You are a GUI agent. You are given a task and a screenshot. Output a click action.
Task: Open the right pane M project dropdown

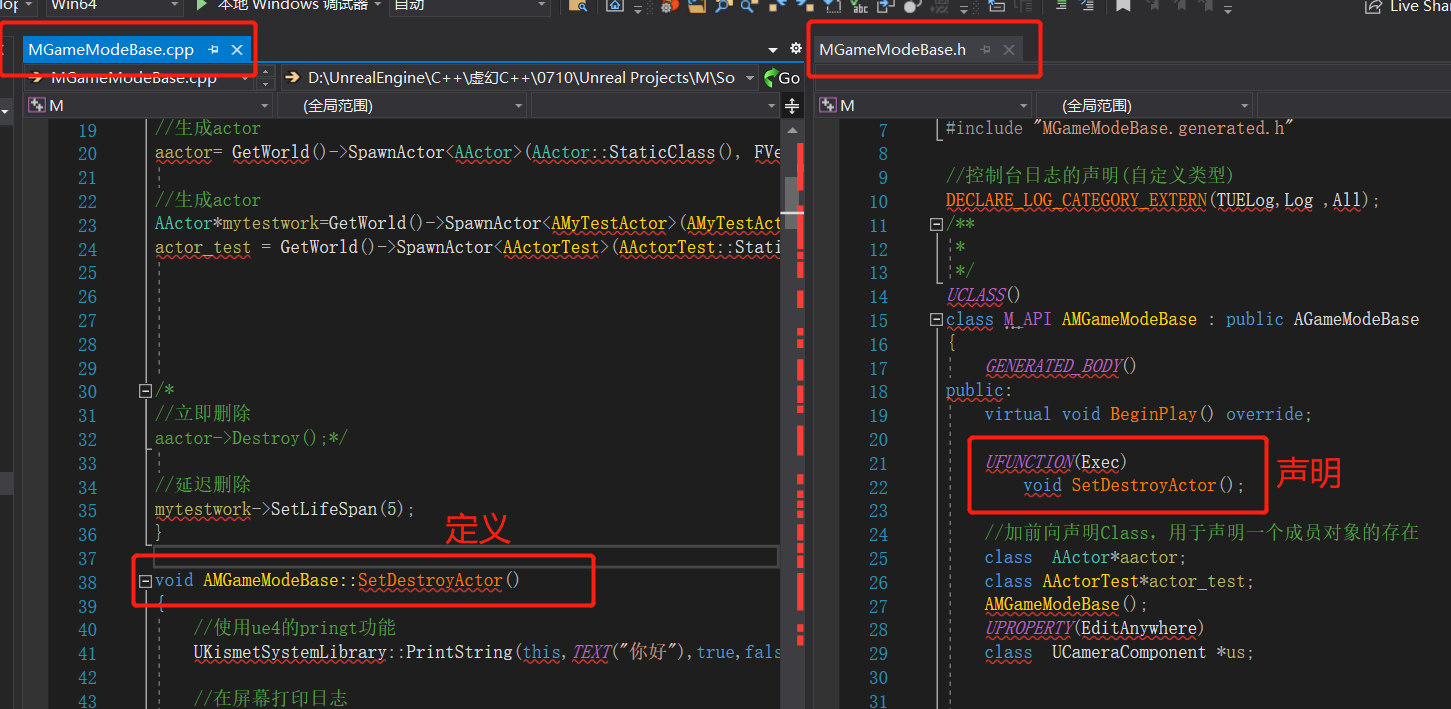(x=924, y=105)
